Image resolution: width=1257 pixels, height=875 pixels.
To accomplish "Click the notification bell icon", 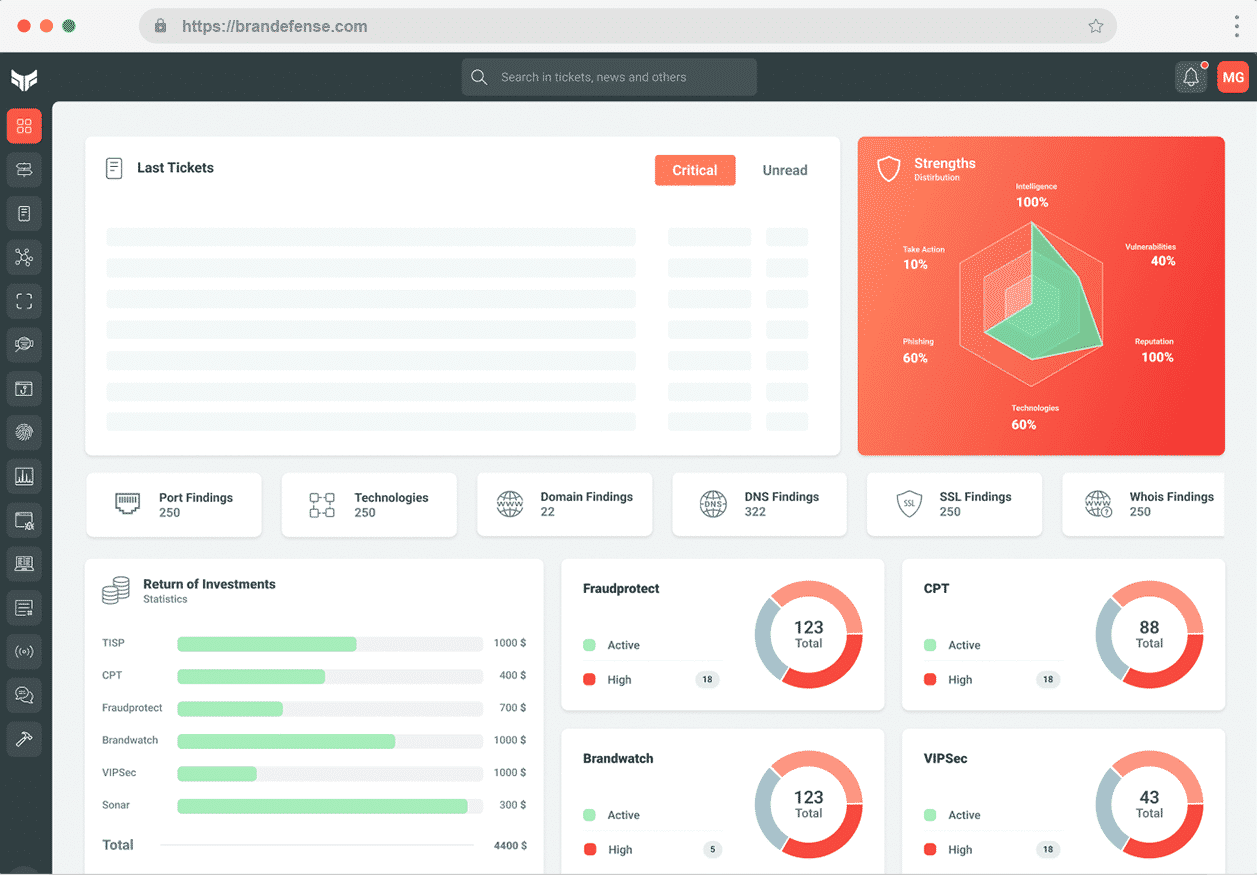I will [1191, 77].
